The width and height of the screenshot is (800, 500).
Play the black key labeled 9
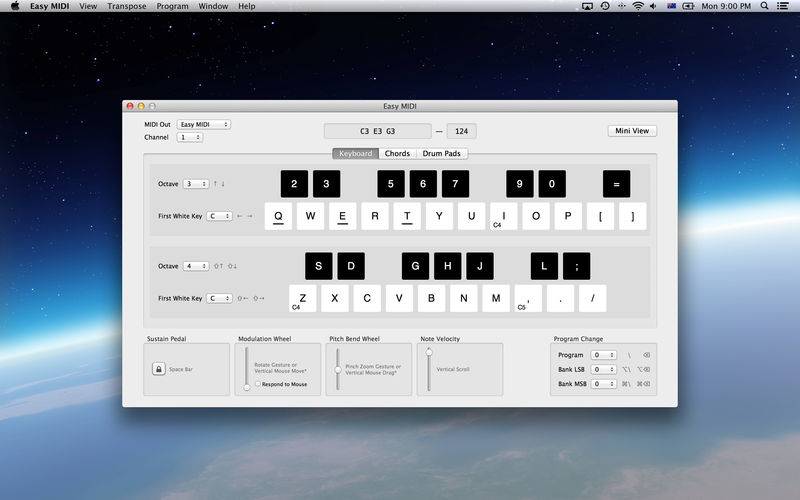(x=519, y=184)
